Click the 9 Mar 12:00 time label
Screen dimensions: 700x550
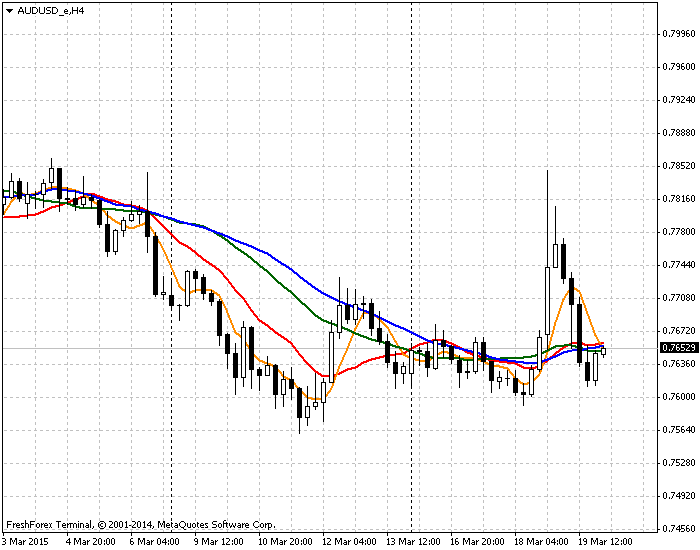click(x=219, y=542)
